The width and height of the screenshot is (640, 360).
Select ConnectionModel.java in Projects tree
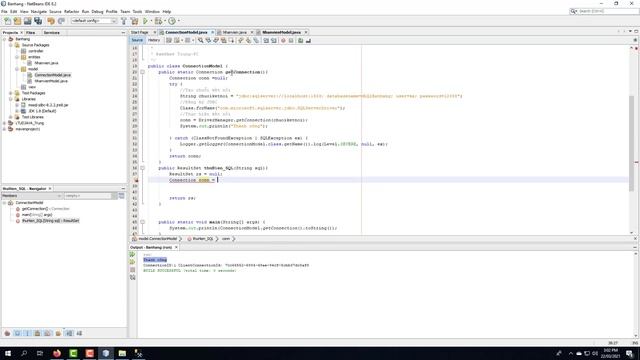click(x=53, y=75)
